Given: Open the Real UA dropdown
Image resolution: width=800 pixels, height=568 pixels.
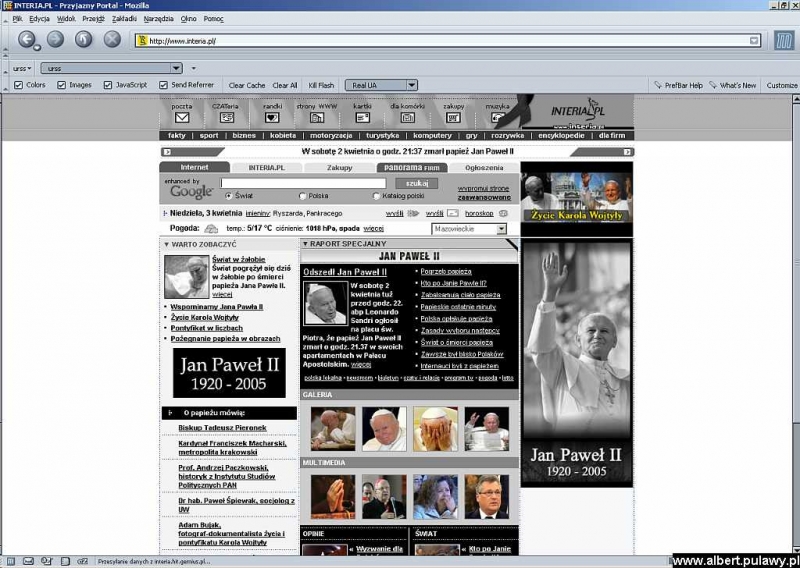Looking at the screenshot, I should tap(412, 85).
